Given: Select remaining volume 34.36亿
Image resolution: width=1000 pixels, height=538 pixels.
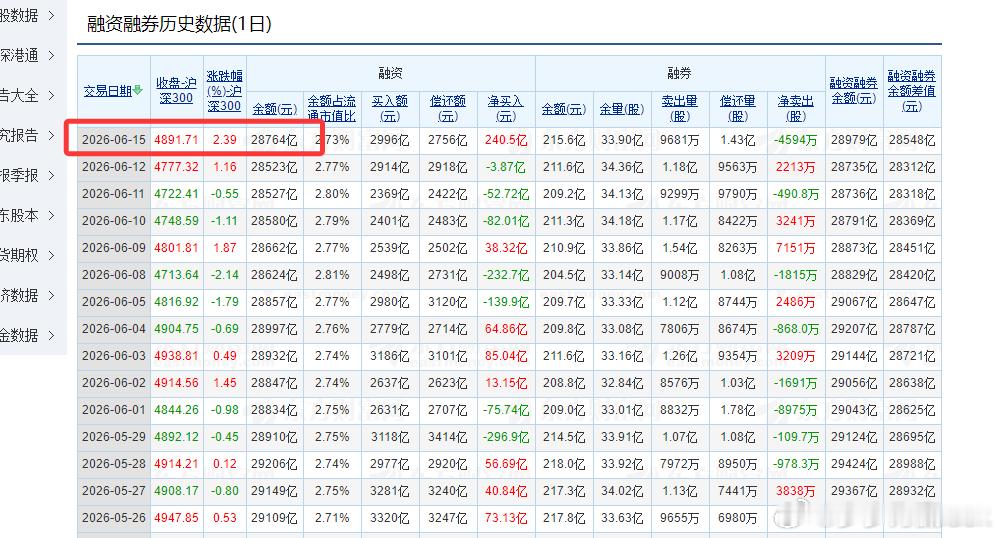Looking at the screenshot, I should 622,166.
